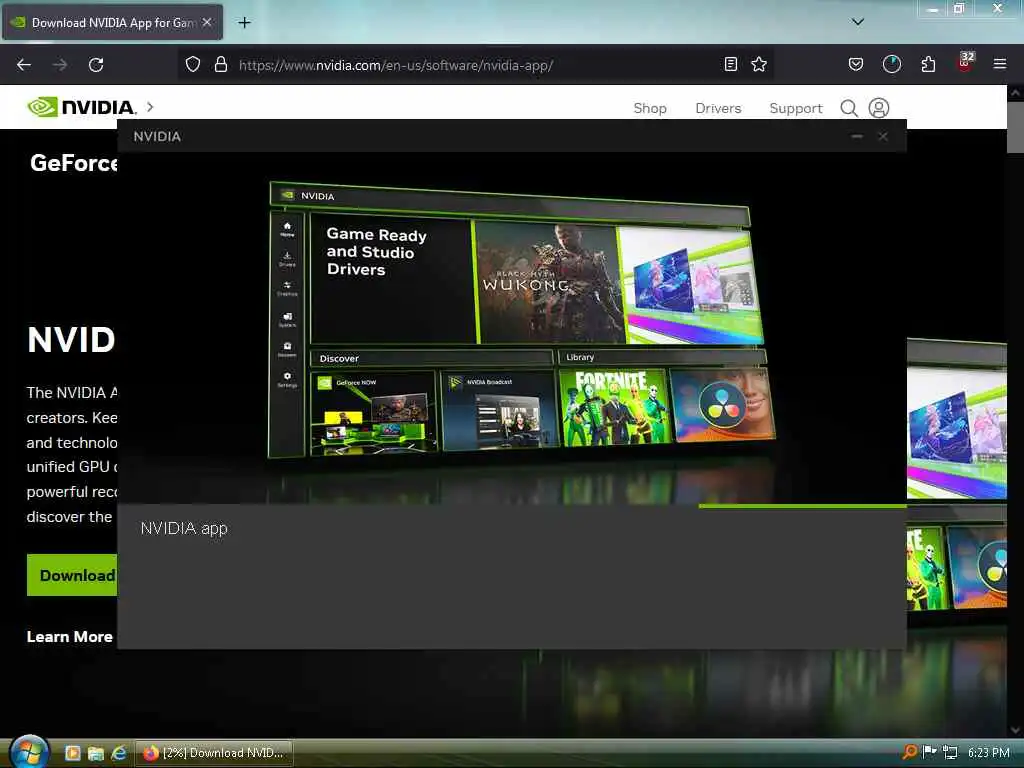The width and height of the screenshot is (1024, 768).
Task: Open the Action Center flag icon
Action: tap(929, 752)
